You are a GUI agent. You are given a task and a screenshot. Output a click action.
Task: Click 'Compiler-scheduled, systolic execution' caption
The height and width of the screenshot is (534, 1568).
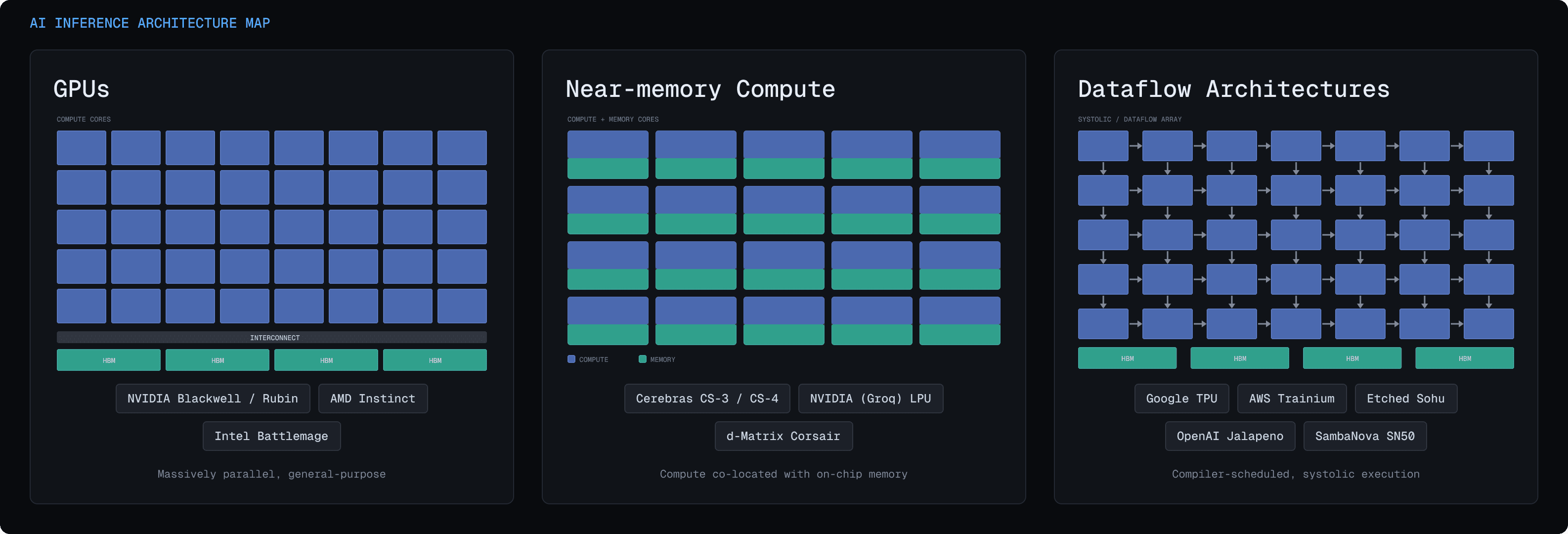coord(1296,474)
